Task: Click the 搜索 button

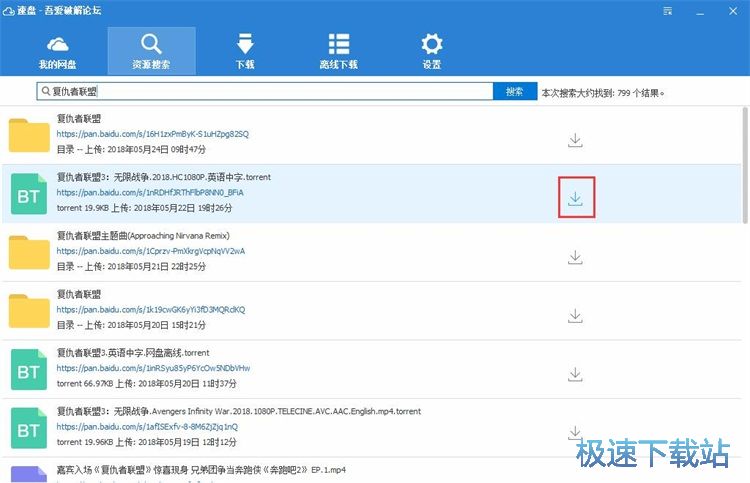Action: click(x=515, y=91)
